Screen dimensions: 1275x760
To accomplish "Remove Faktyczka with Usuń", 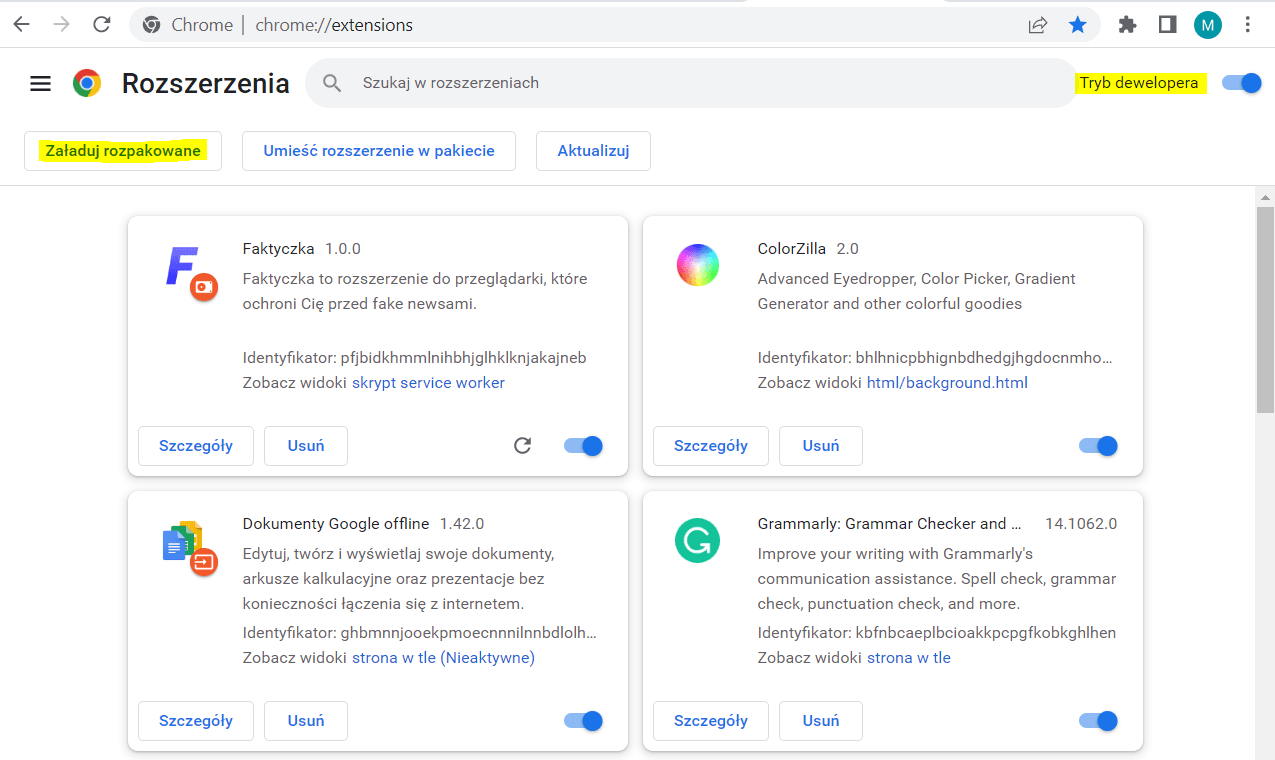I will [x=306, y=446].
